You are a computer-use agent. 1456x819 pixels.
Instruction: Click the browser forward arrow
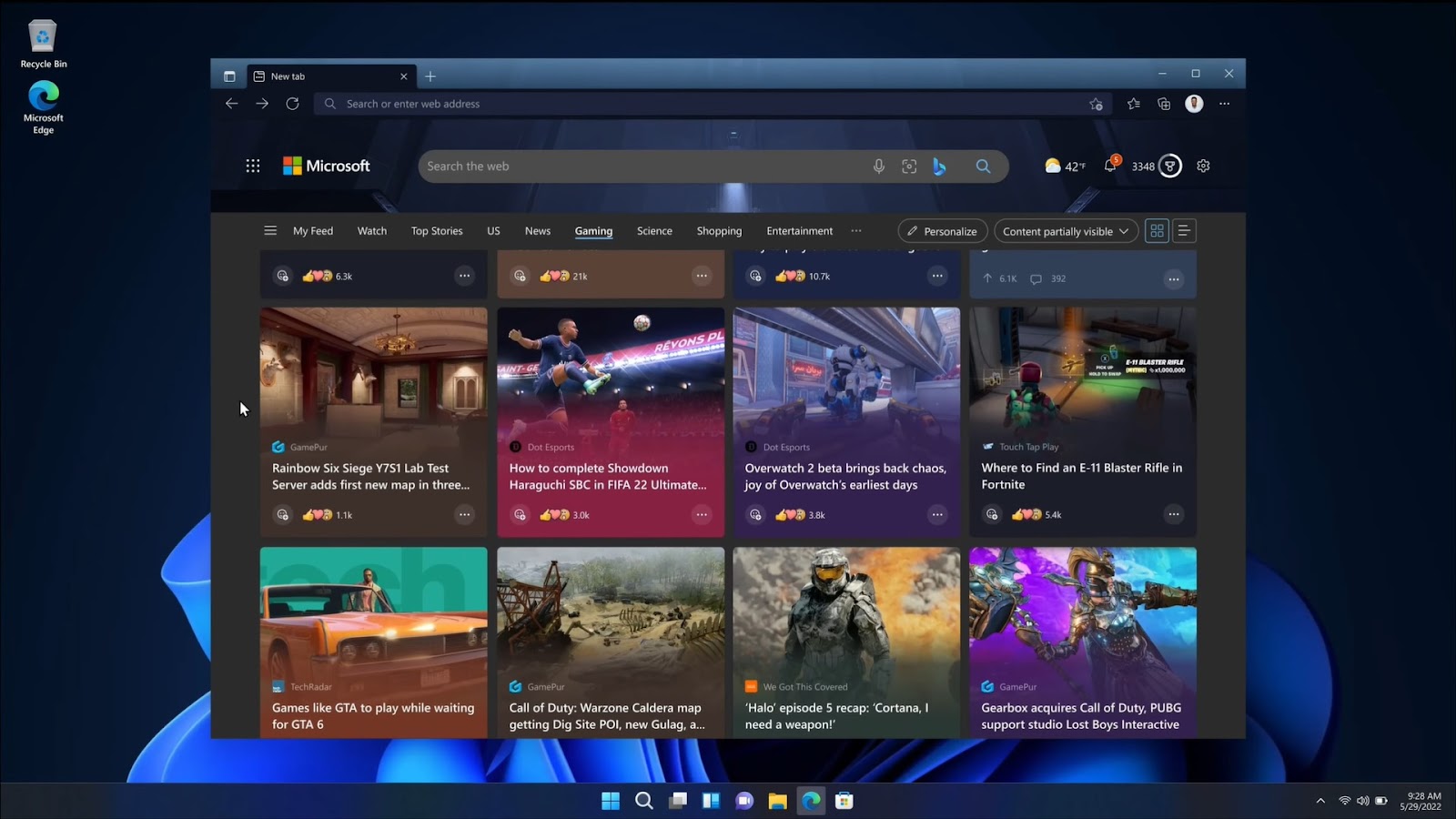[262, 104]
